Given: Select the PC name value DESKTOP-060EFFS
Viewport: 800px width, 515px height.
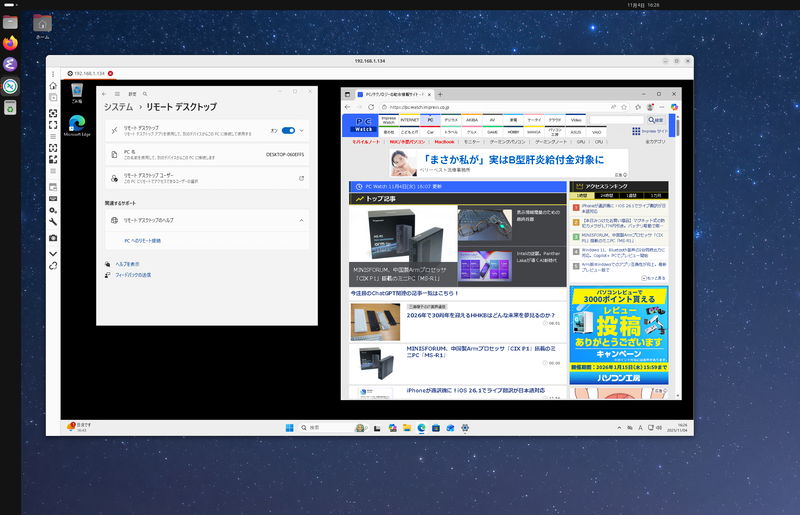Looking at the screenshot, I should (x=285, y=154).
